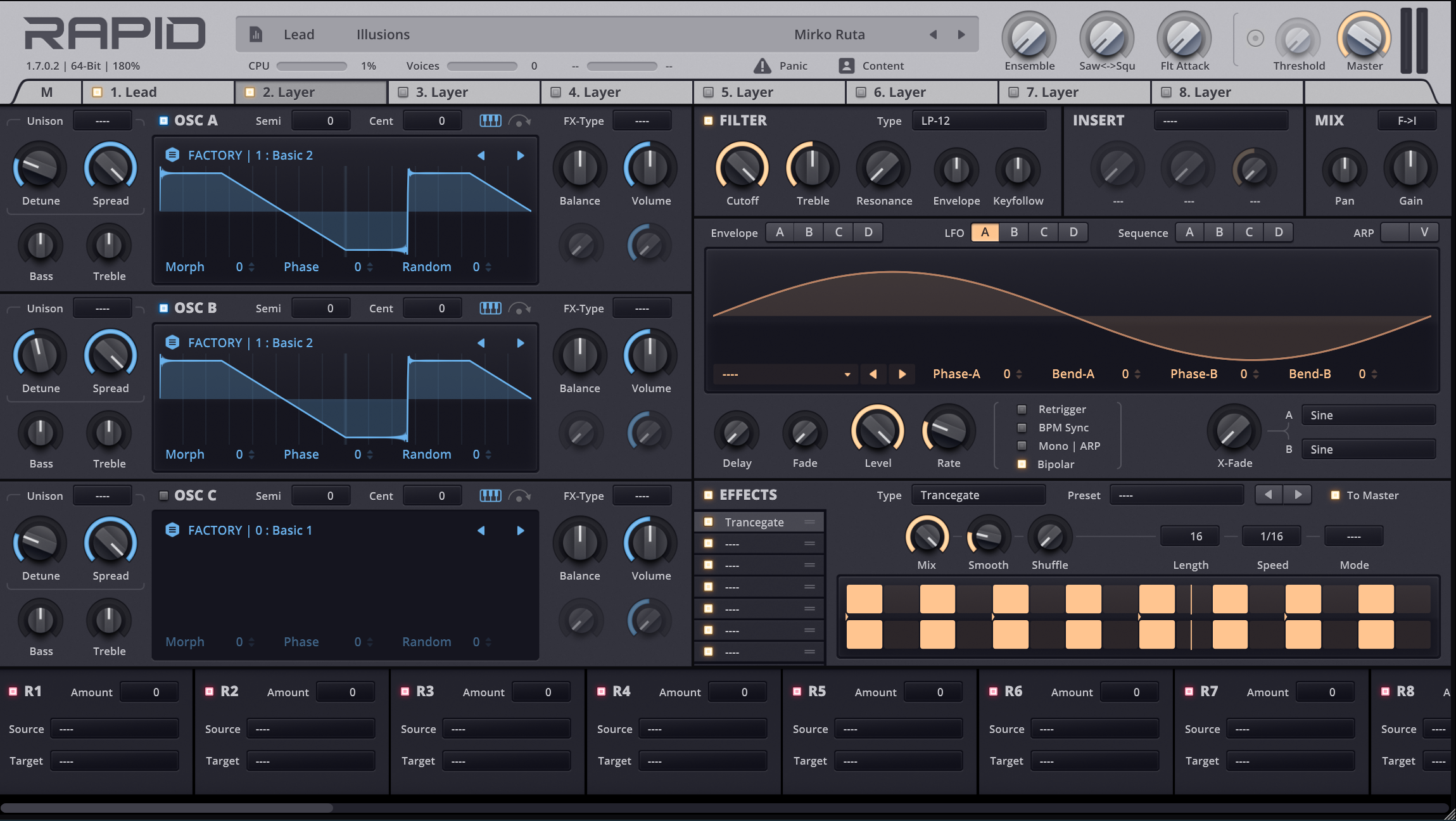Image resolution: width=1456 pixels, height=821 pixels.
Task: Open OSC A FX-Type dropdown
Action: (x=642, y=120)
